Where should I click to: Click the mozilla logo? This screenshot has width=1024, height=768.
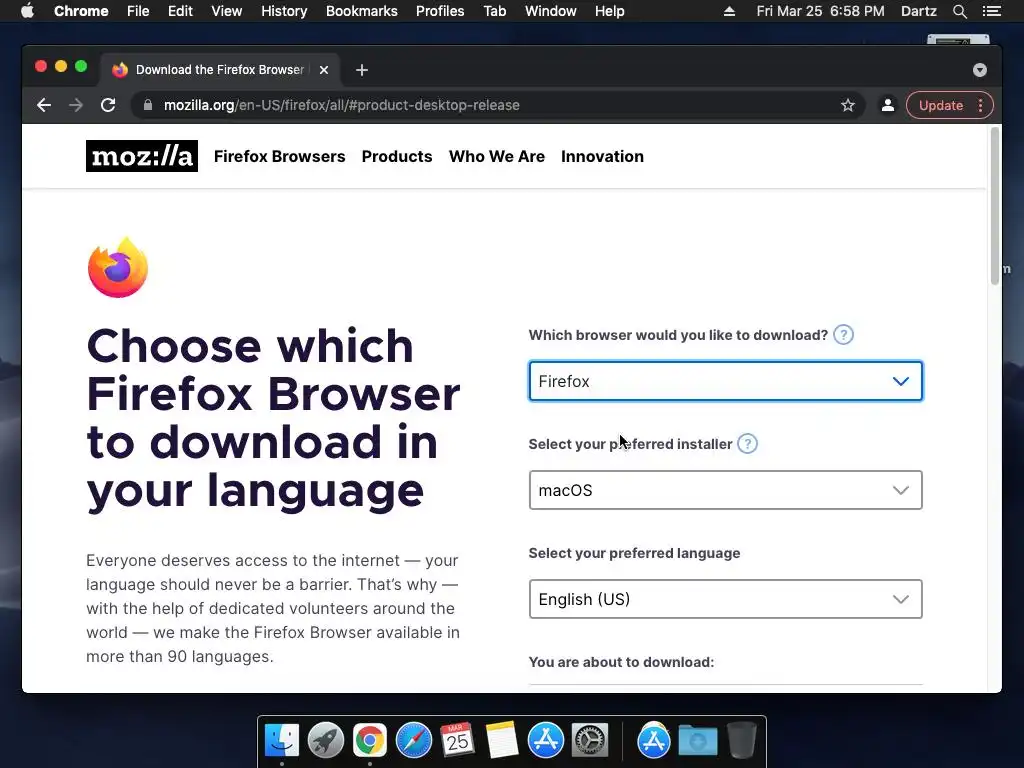click(x=142, y=156)
